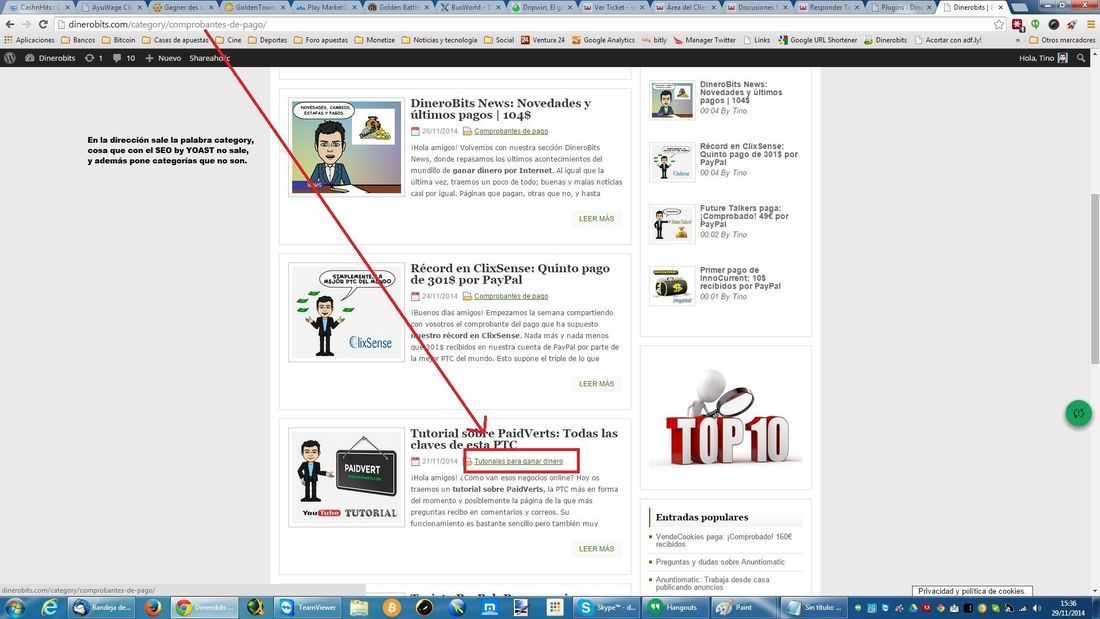This screenshot has height=619, width=1100.
Task: Open the Nuevo menu in admin bar
Action: pos(163,58)
